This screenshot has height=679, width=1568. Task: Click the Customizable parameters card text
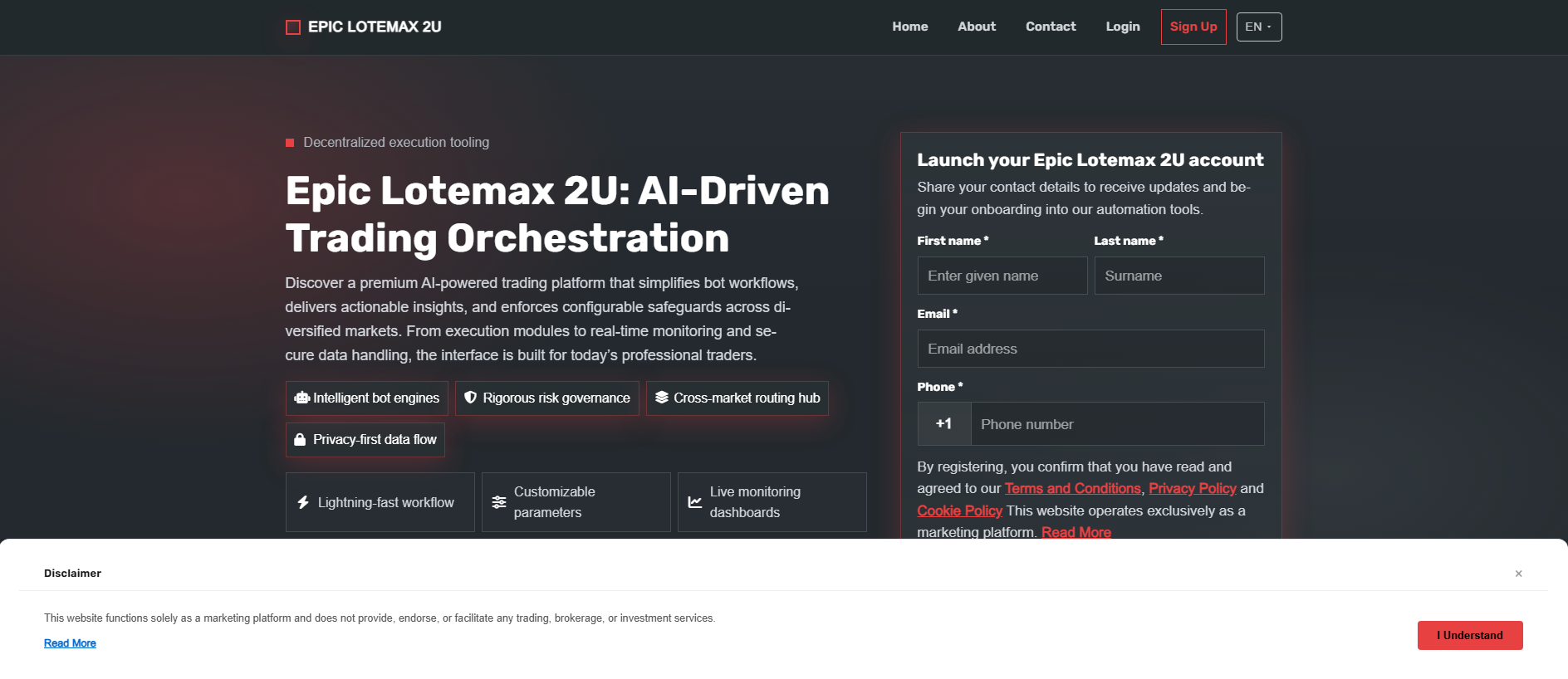(x=555, y=502)
